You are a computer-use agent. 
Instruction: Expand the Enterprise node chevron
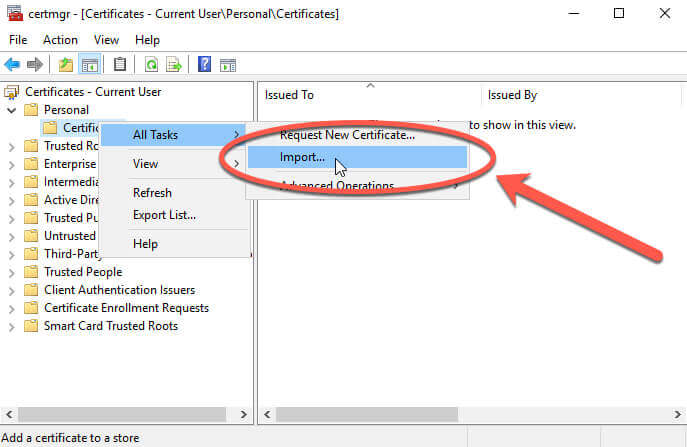11,165
